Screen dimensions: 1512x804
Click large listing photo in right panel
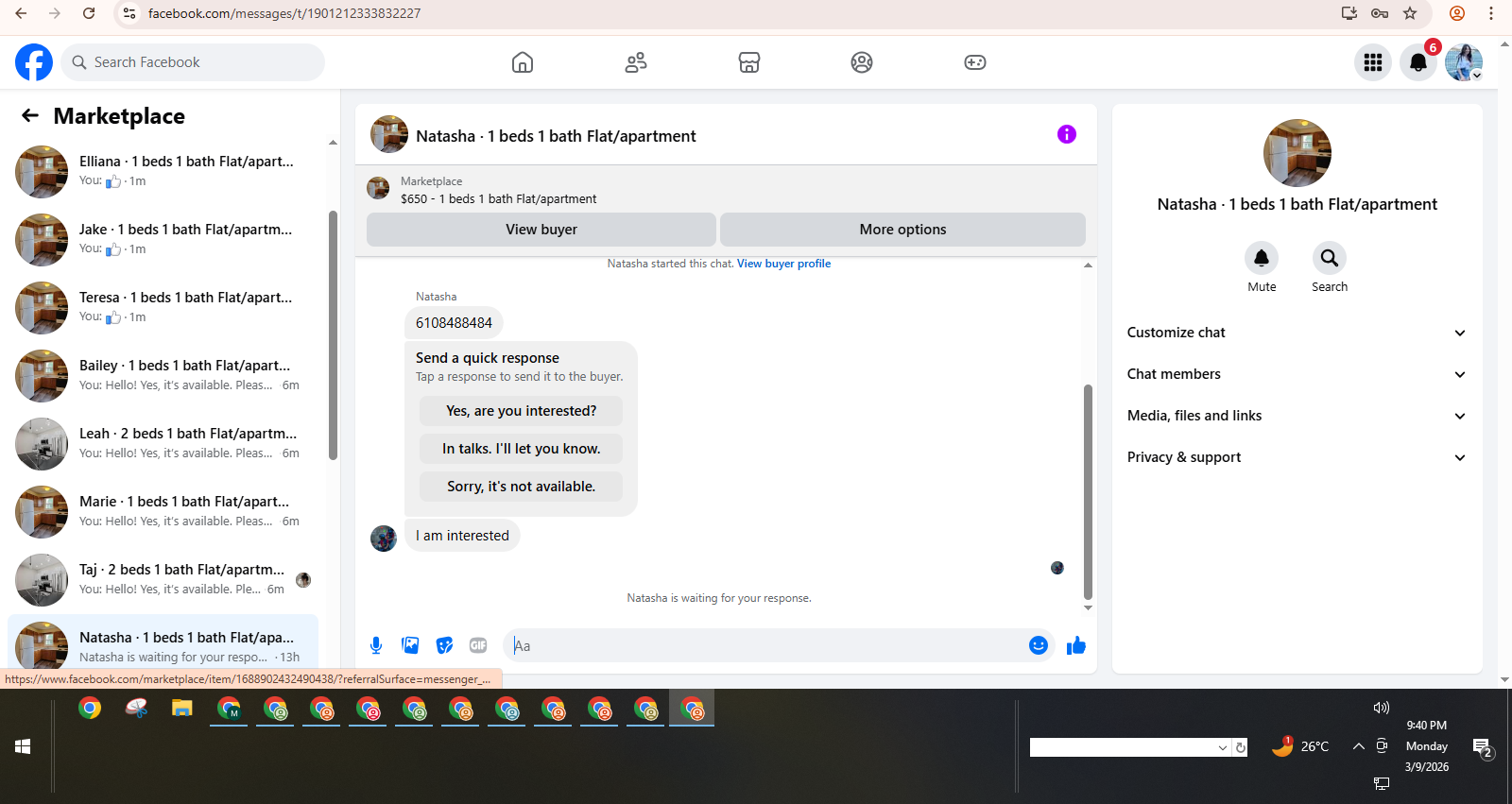coord(1297,153)
